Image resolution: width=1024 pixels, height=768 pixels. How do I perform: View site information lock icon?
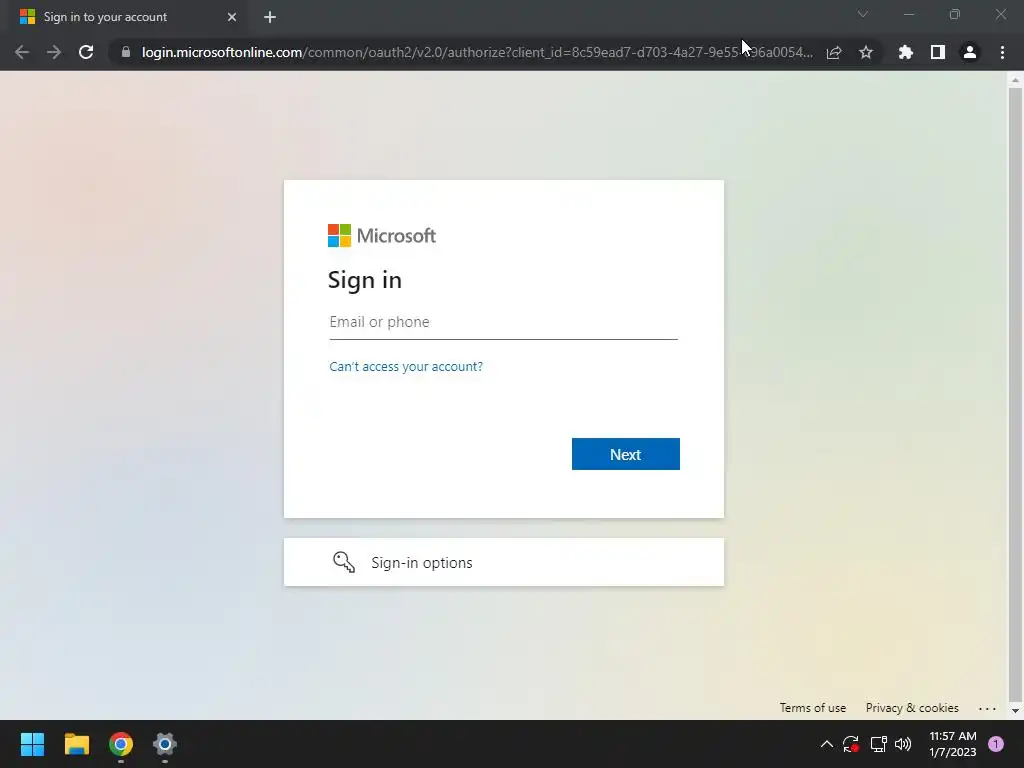[126, 52]
